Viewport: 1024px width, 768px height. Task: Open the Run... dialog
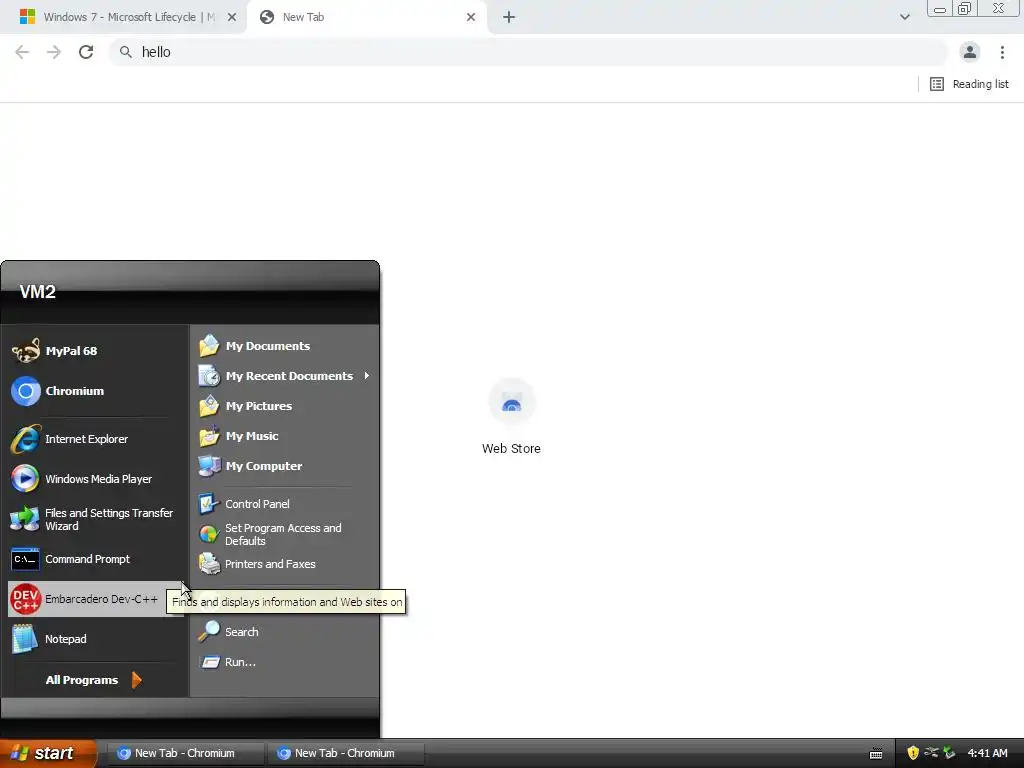pyautogui.click(x=284, y=662)
